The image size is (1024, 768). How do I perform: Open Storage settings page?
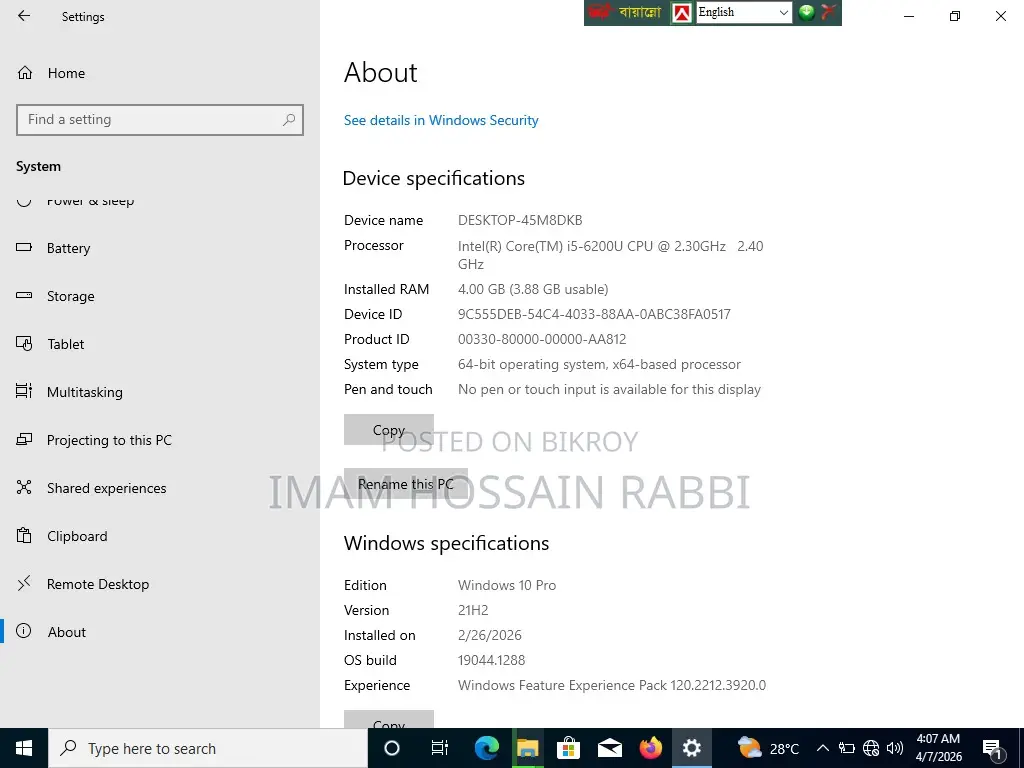71,296
